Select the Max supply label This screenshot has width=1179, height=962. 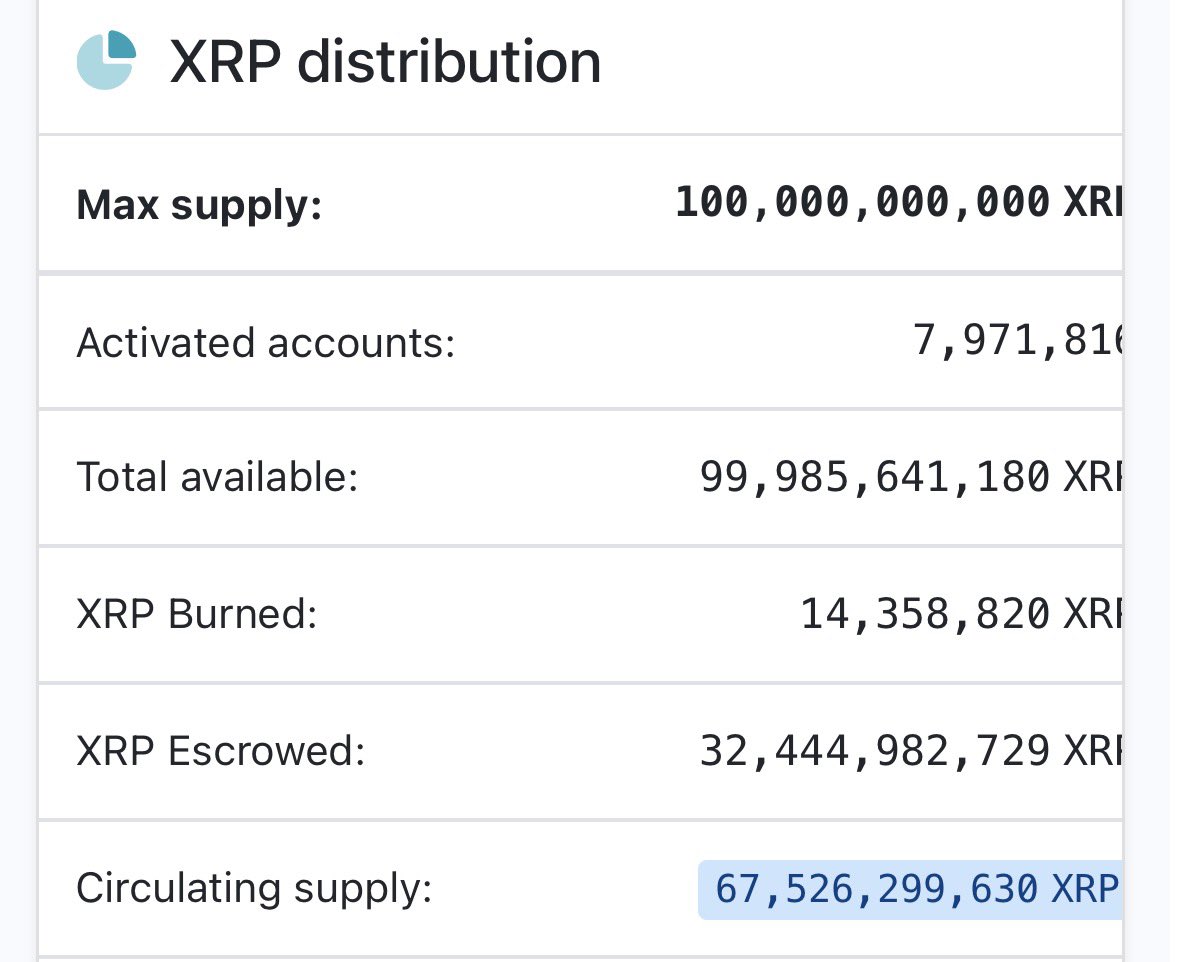199,205
